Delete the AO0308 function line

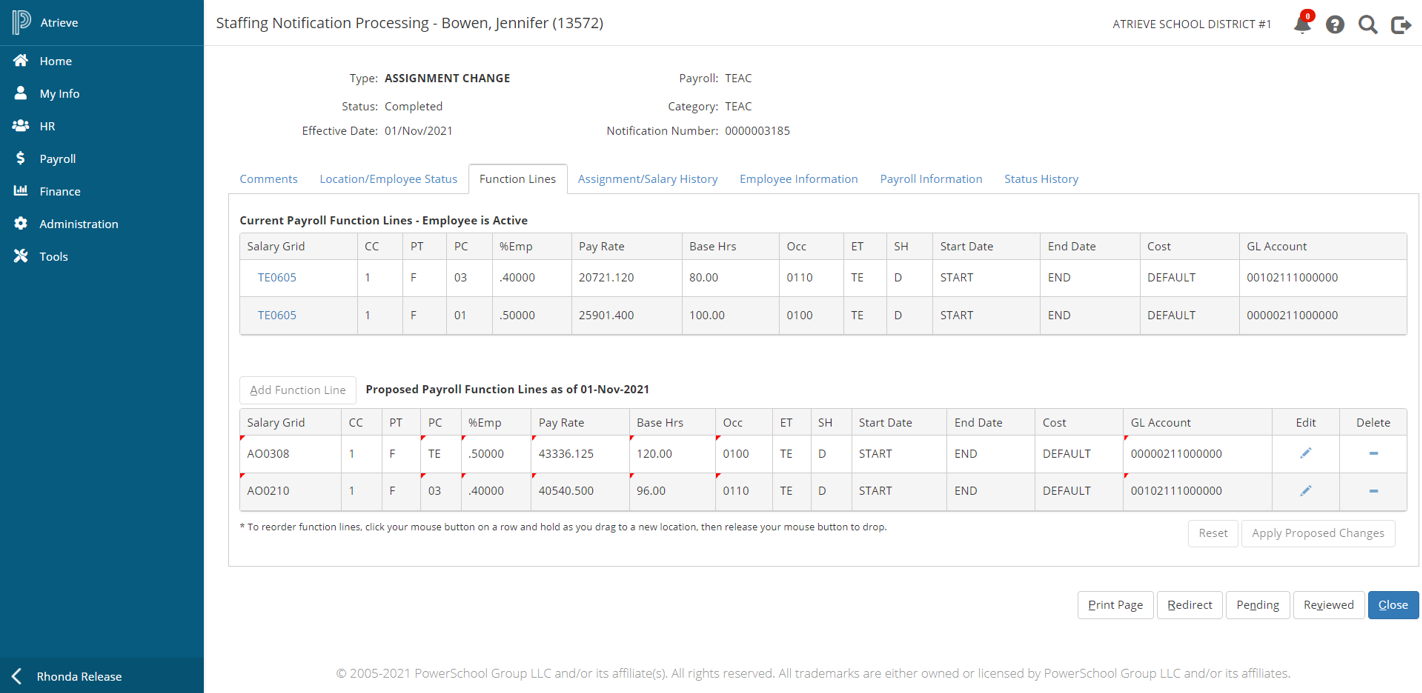point(1373,454)
